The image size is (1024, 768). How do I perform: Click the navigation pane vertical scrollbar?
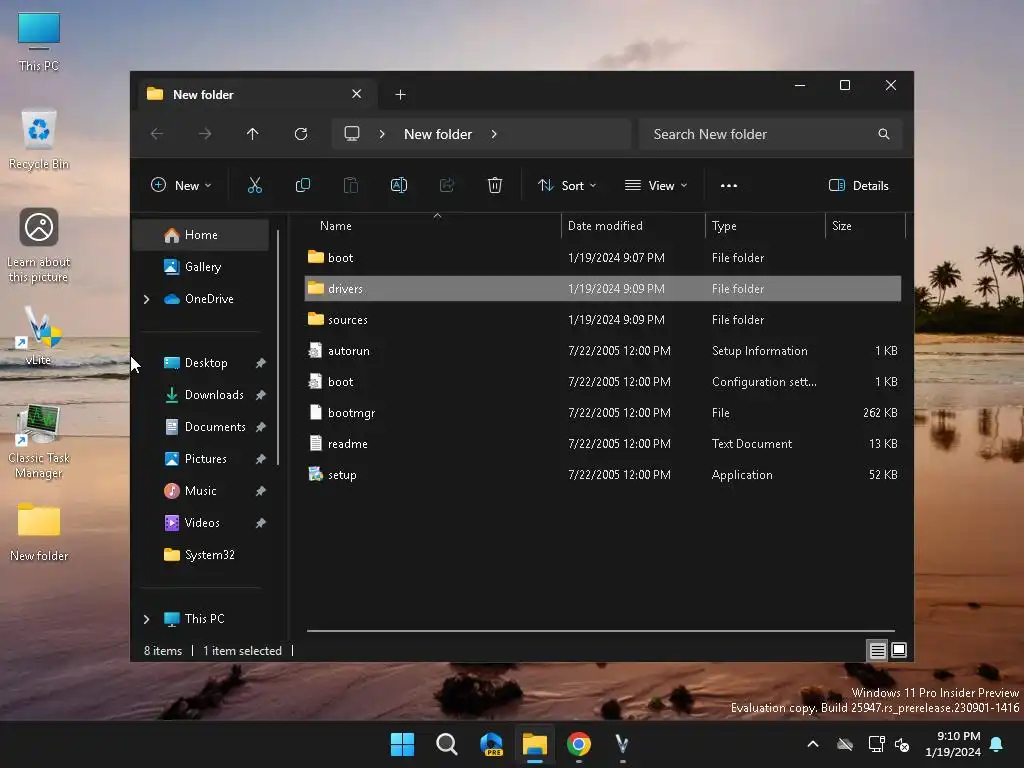click(278, 347)
